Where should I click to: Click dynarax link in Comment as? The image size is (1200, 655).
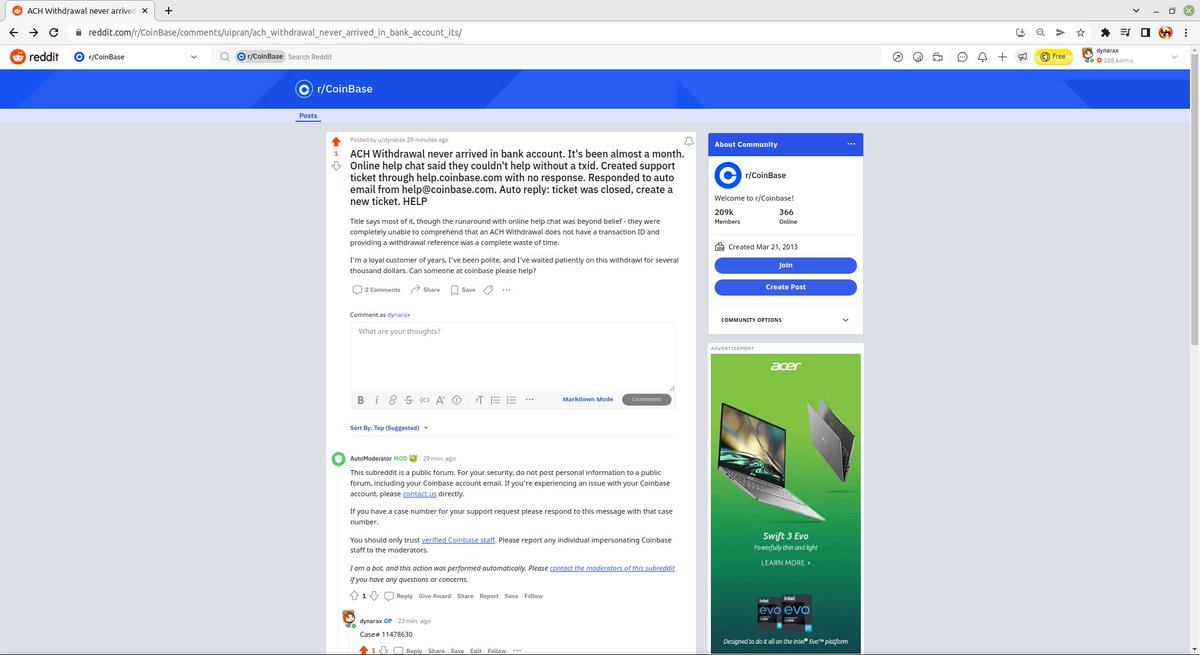click(399, 315)
